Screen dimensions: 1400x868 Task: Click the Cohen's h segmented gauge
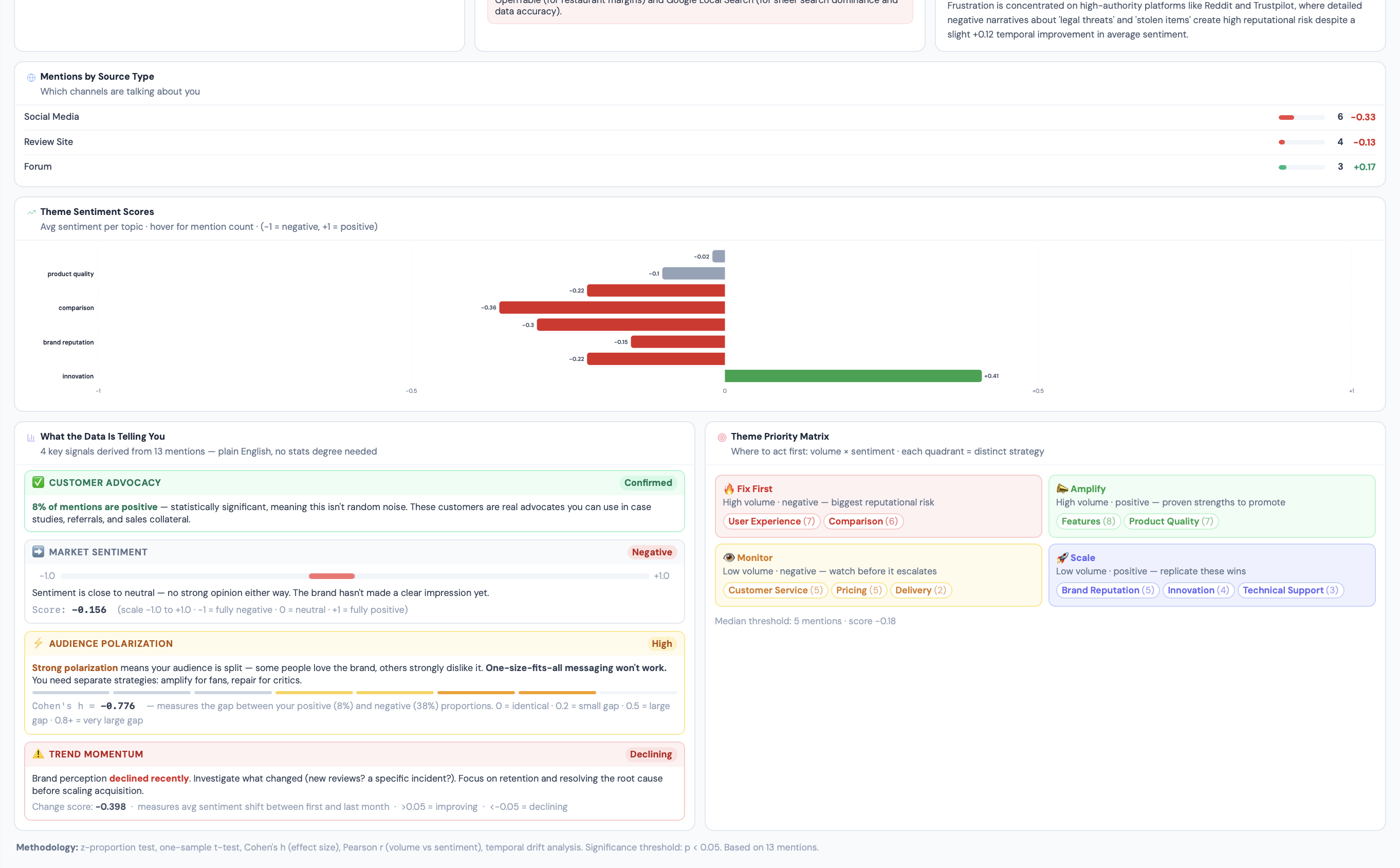coord(355,692)
